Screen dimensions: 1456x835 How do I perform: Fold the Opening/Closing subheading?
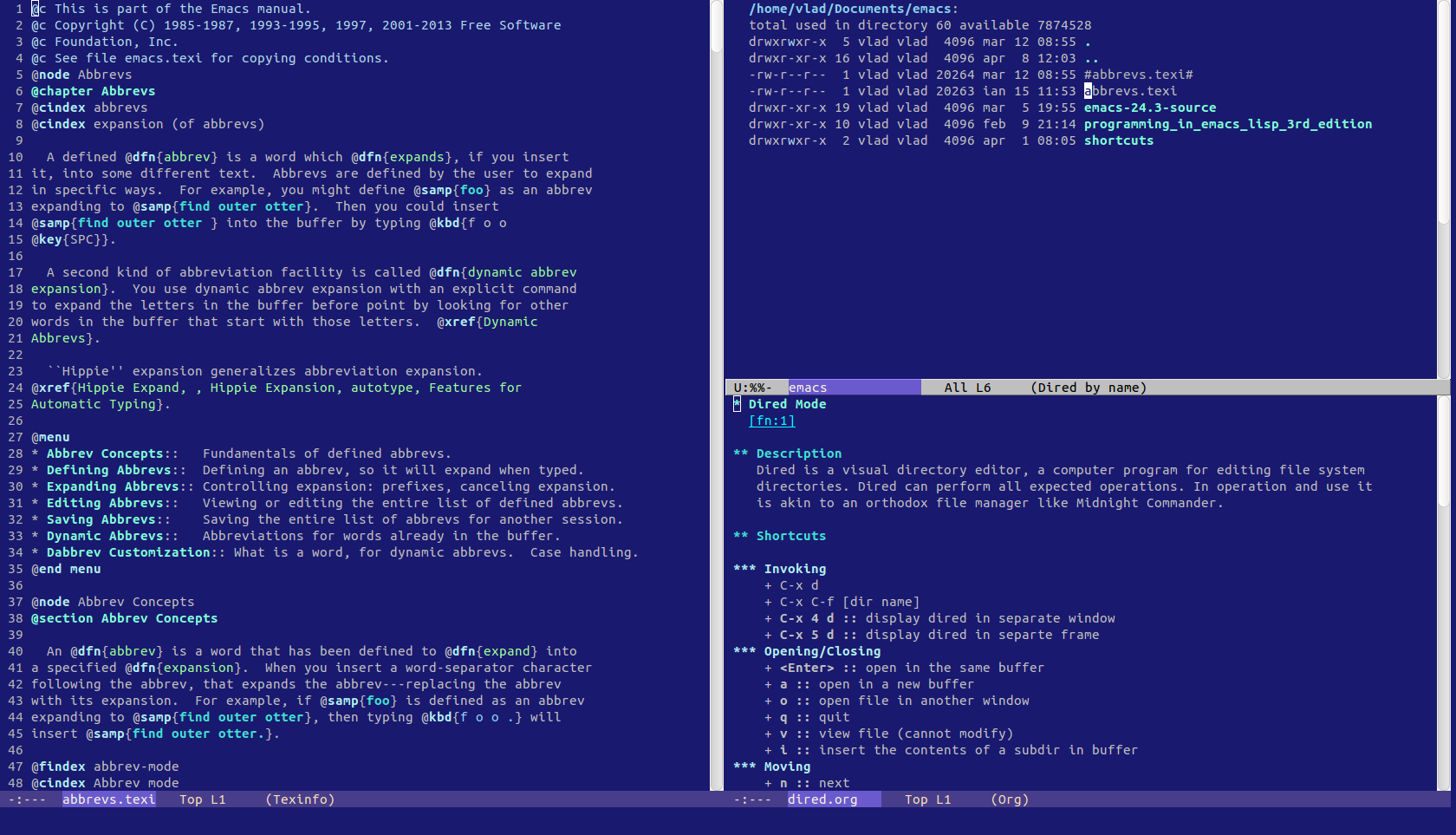807,651
